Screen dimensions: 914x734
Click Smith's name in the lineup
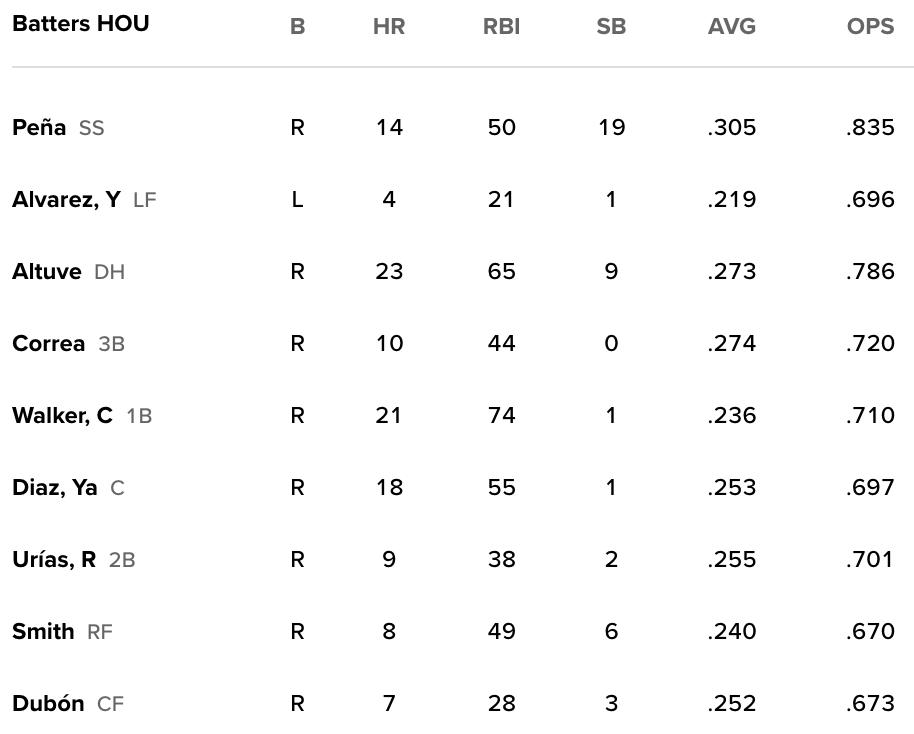pos(43,632)
